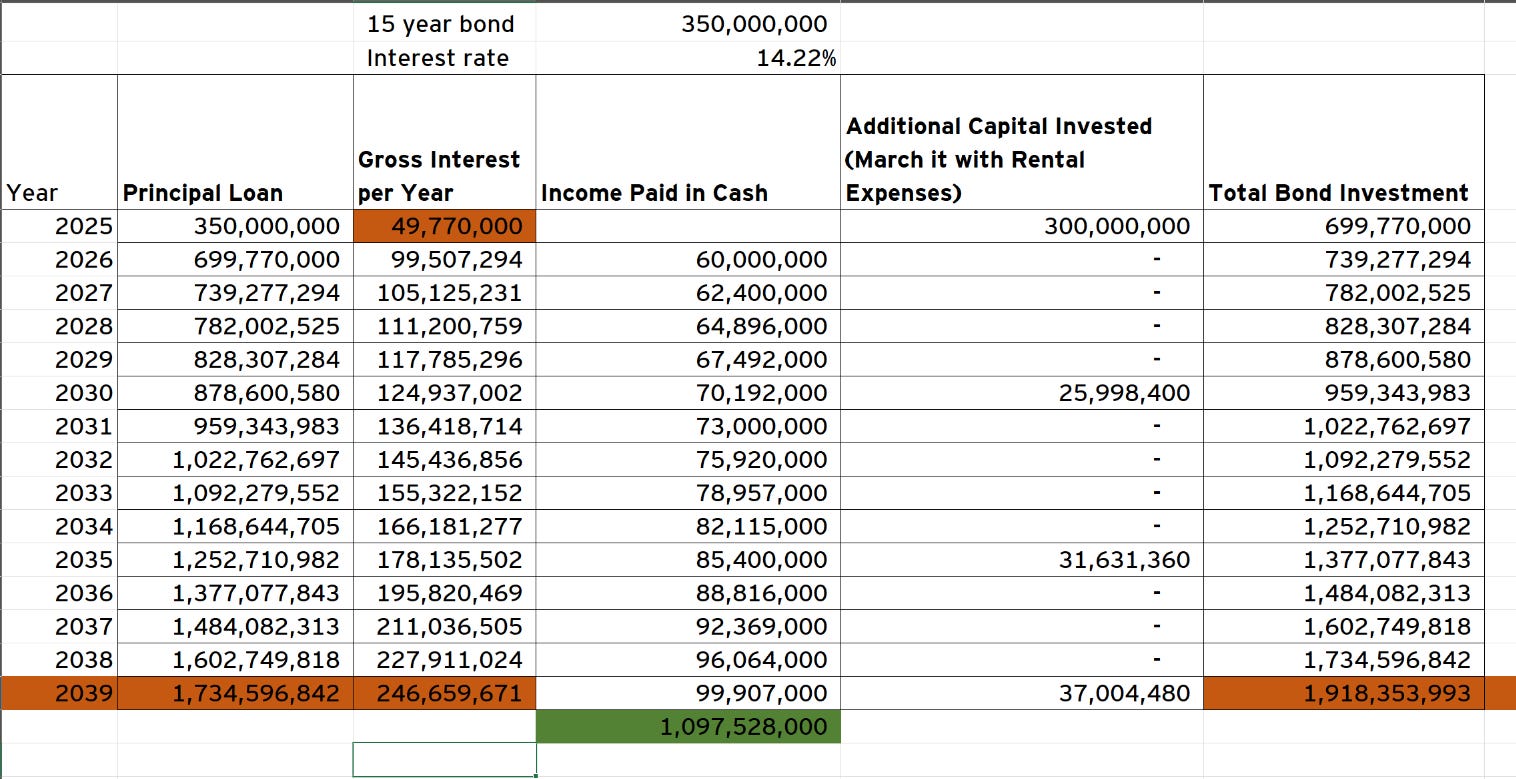Screen dimensions: 1516x779
Task: Select income paid 88,816,000
Action: [688, 593]
